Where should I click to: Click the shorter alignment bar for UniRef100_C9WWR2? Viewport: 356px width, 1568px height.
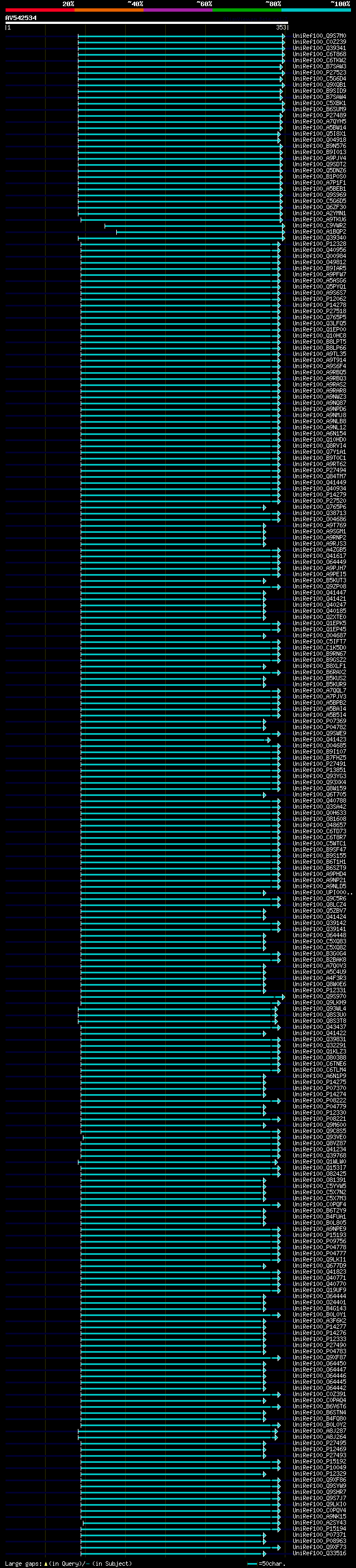(x=195, y=226)
